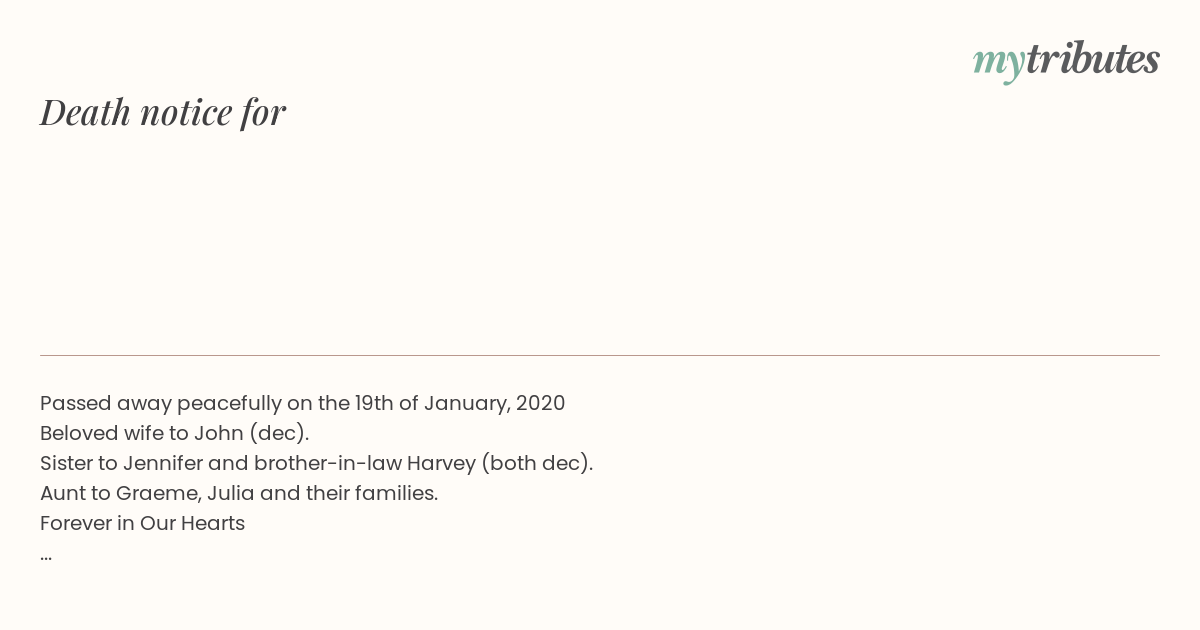This screenshot has height=630, width=1200.
Task: Click the name "Jennifer" in the notice
Action: (x=163, y=463)
